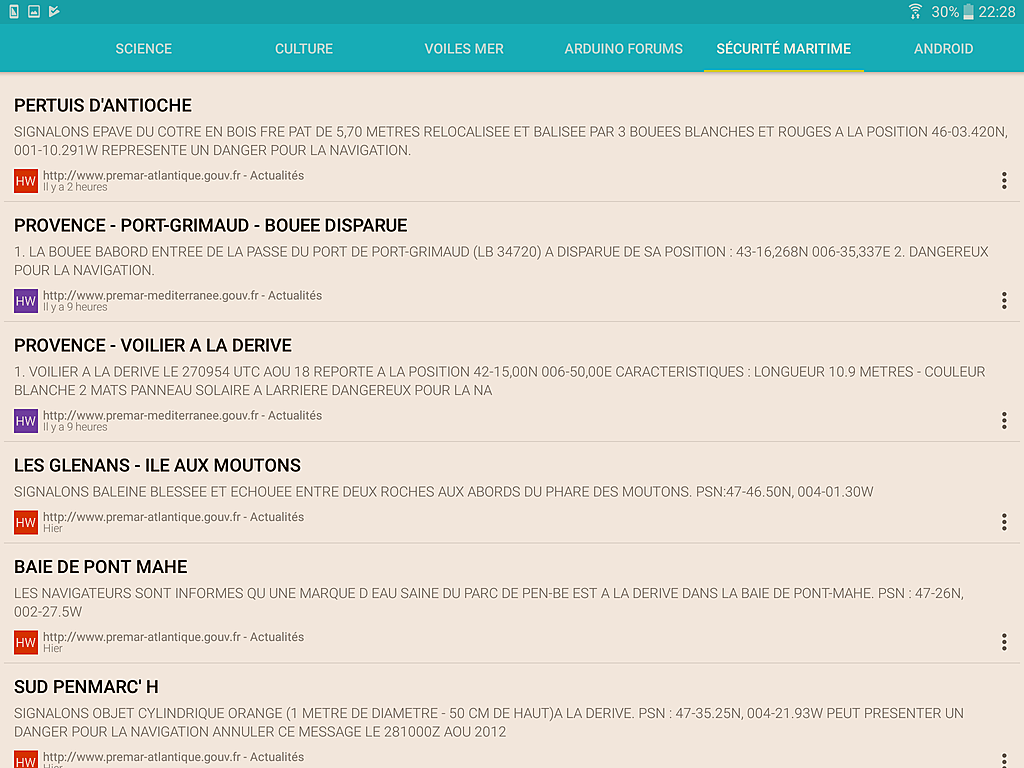Open premar-atlantique source link under Sud Penmarc' H
The height and width of the screenshot is (768, 1024).
coord(174,757)
